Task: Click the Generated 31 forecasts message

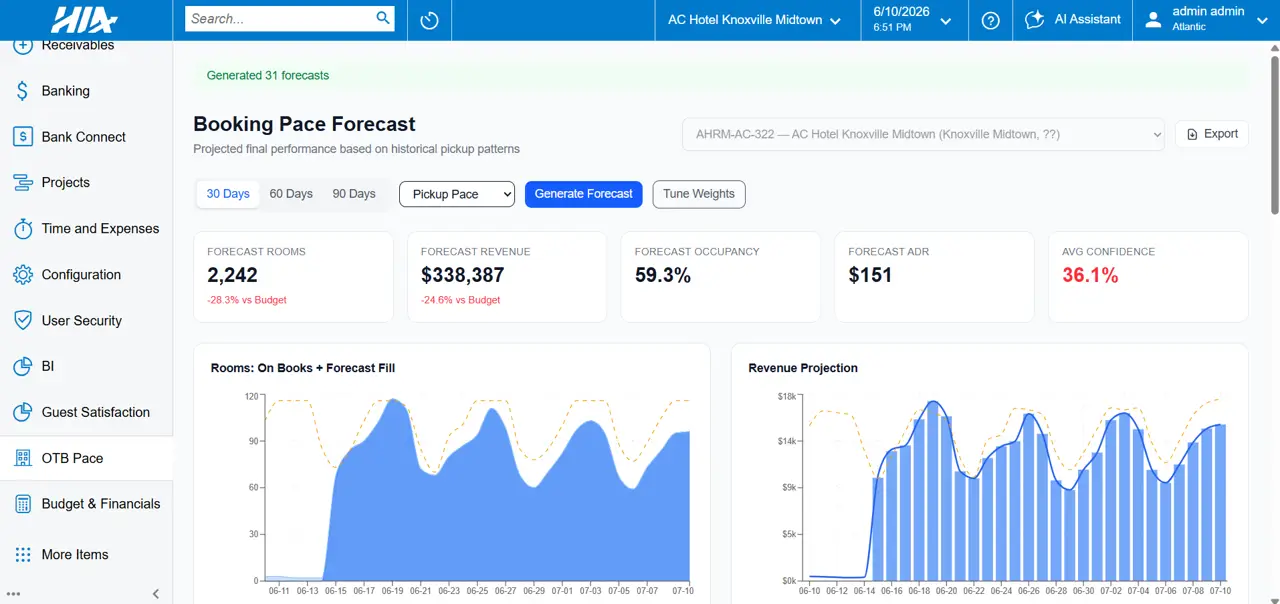Action: tap(268, 75)
